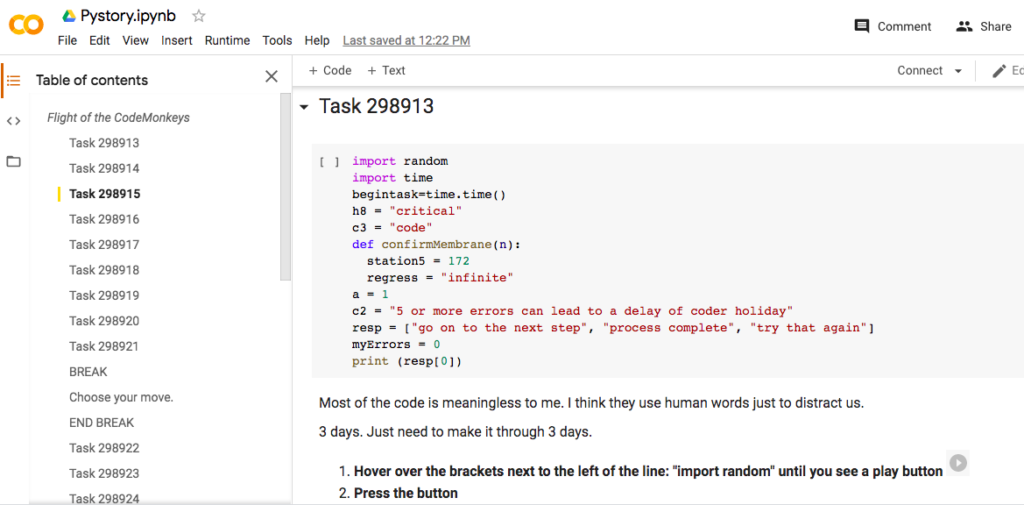
Task: Add a new Text cell
Action: (x=387, y=71)
